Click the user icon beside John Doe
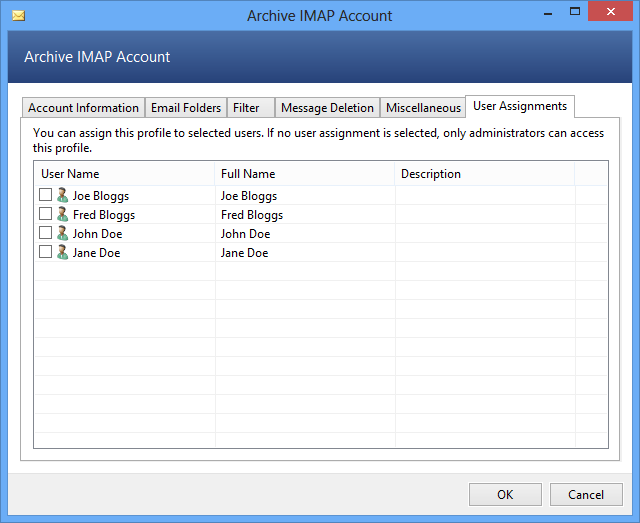Viewport: 640px width, 523px height. click(x=62, y=234)
